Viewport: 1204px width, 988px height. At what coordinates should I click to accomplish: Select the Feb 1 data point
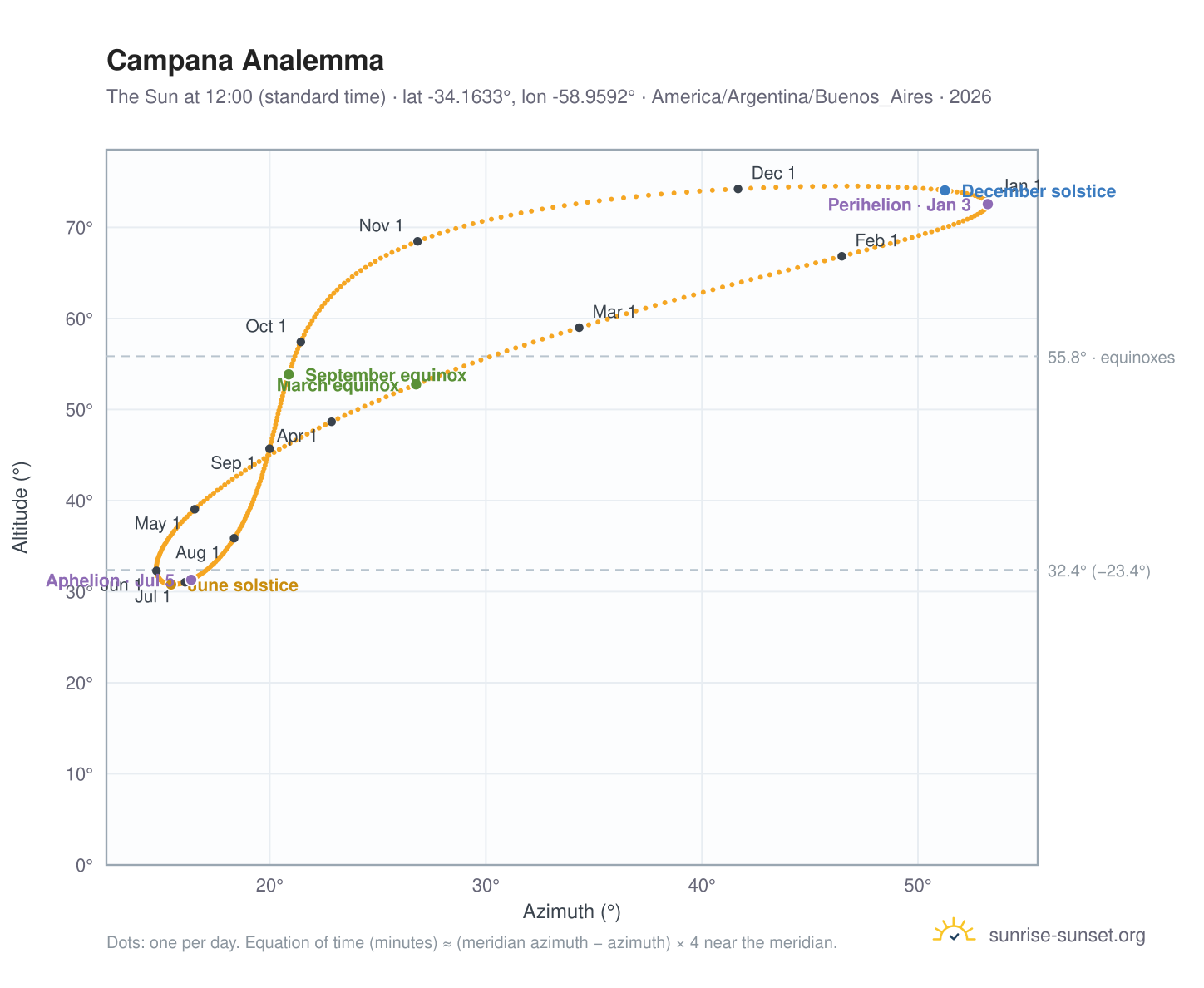click(x=841, y=256)
